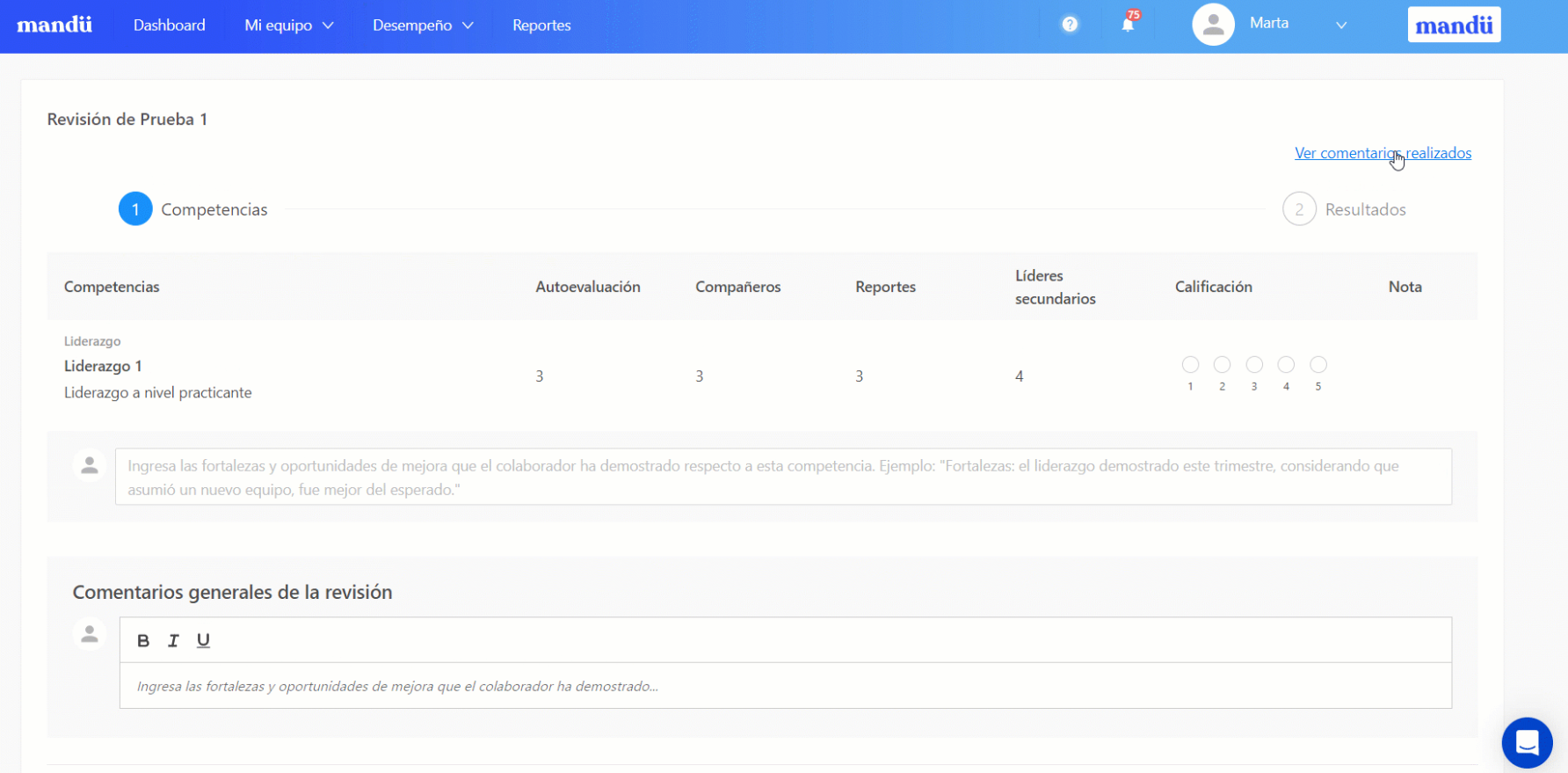Click the general review comments text area
This screenshot has height=773, width=1568.
[786, 686]
